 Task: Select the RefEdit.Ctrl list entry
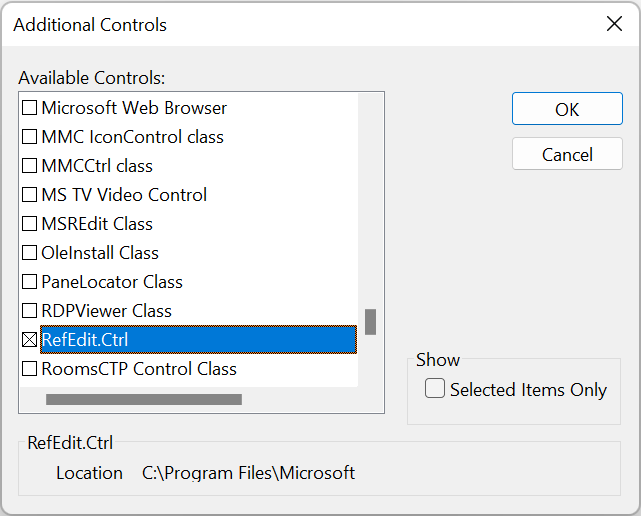[198, 340]
